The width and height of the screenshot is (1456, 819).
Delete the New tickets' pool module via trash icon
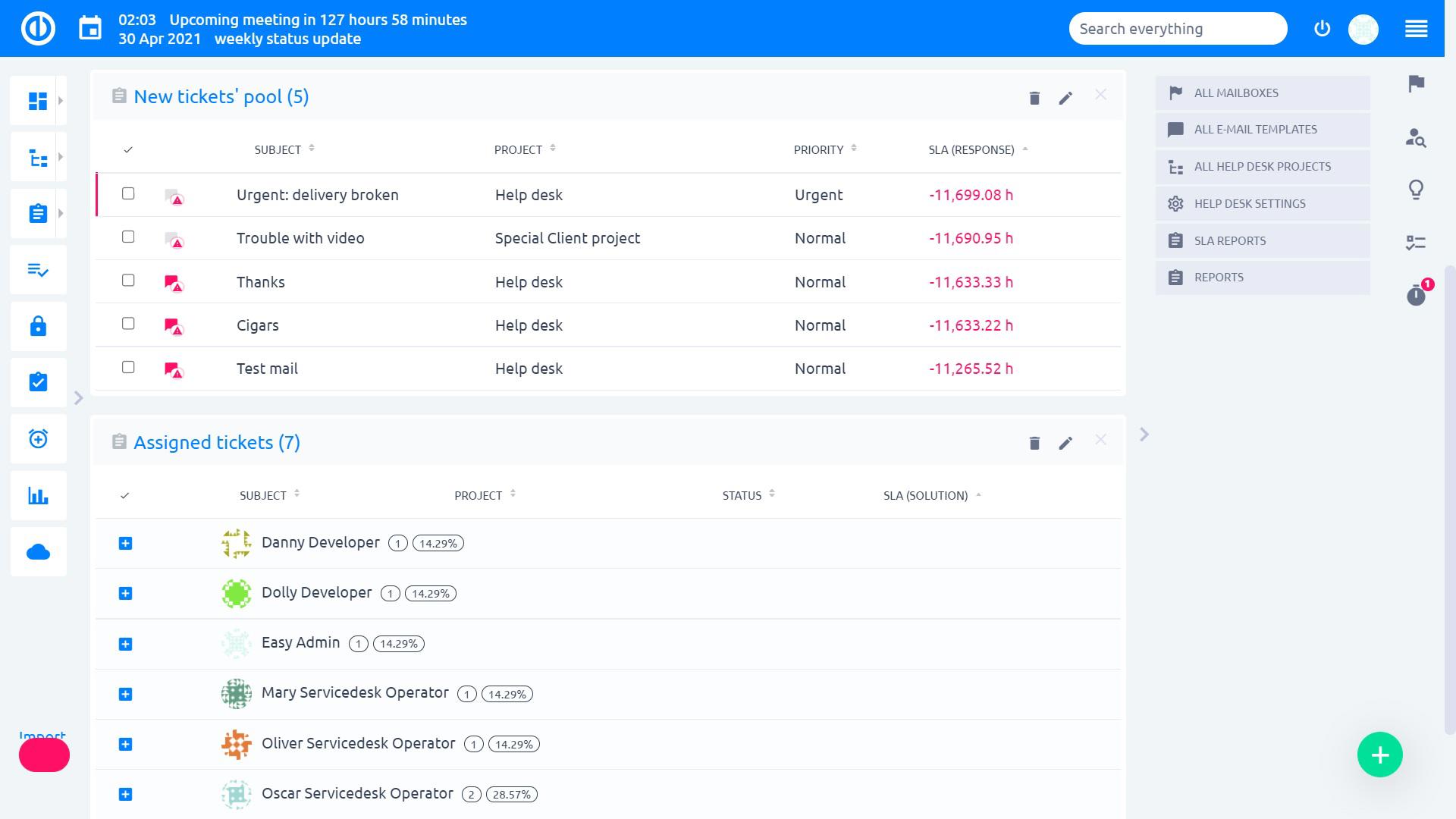1034,98
